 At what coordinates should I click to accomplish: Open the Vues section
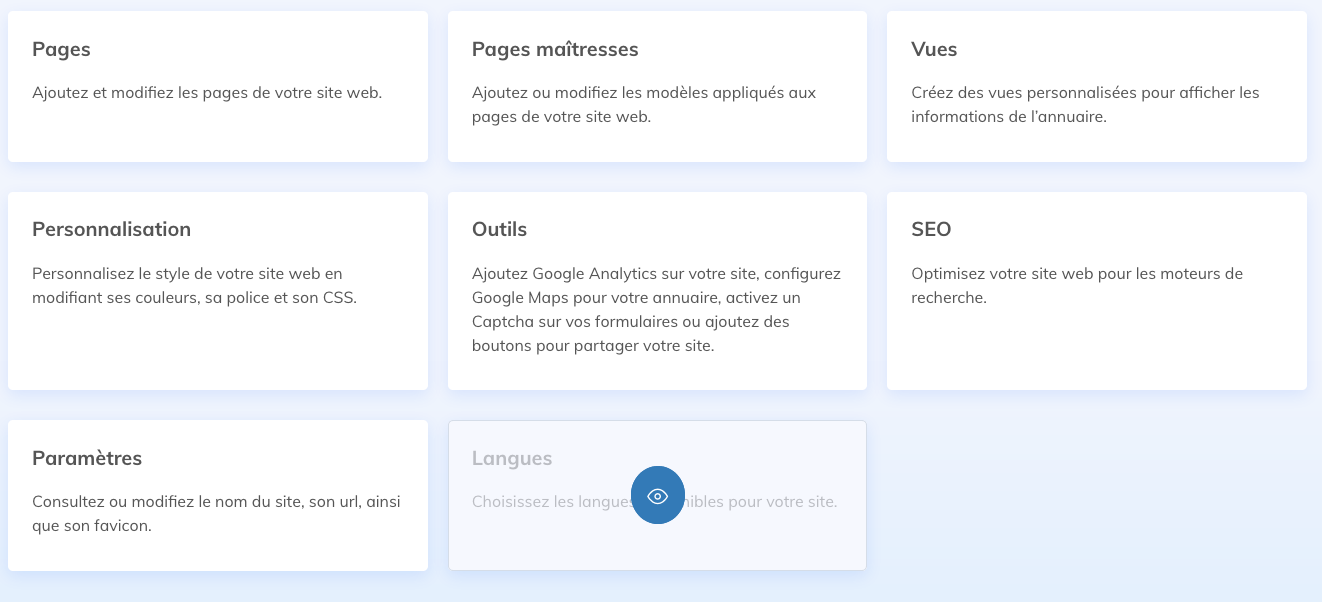(1096, 86)
